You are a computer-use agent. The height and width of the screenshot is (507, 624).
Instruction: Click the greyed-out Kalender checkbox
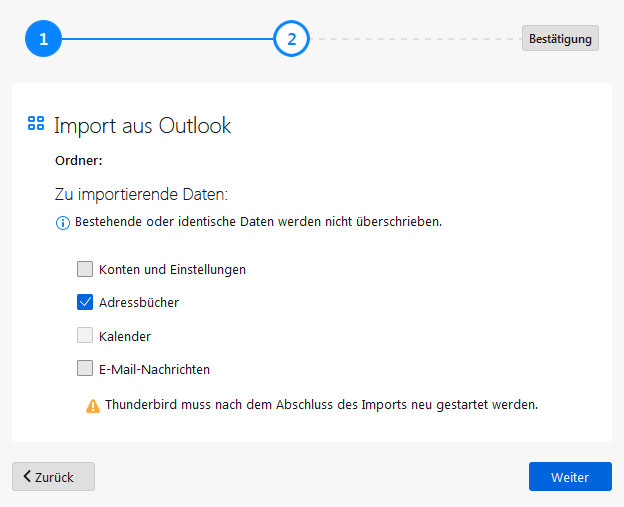85,336
